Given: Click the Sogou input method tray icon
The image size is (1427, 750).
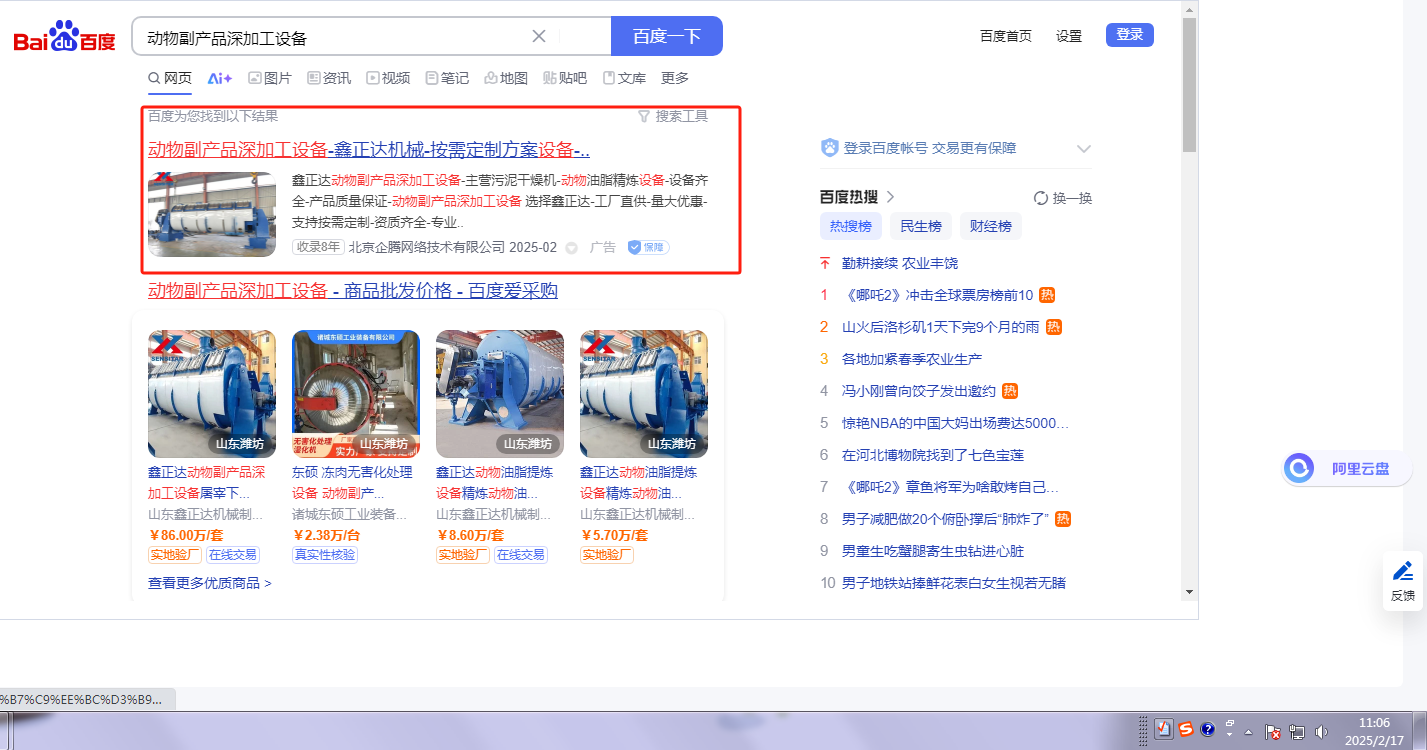Looking at the screenshot, I should (x=1185, y=730).
